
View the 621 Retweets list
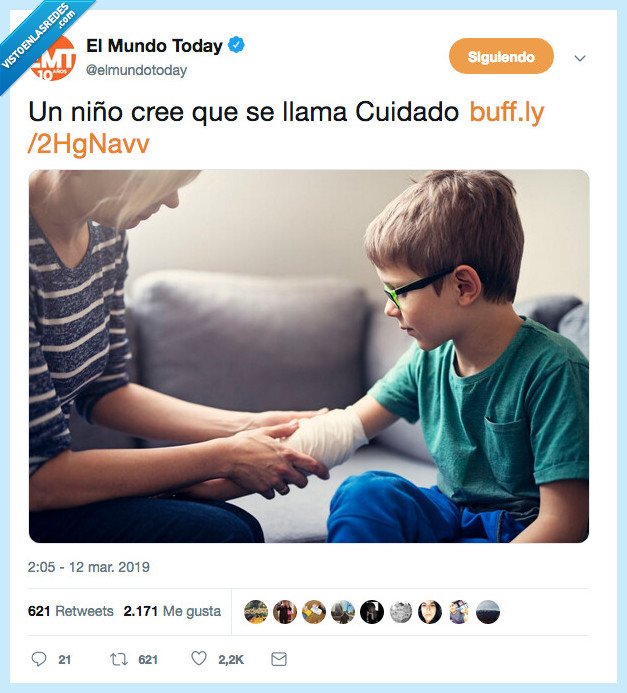(71, 611)
